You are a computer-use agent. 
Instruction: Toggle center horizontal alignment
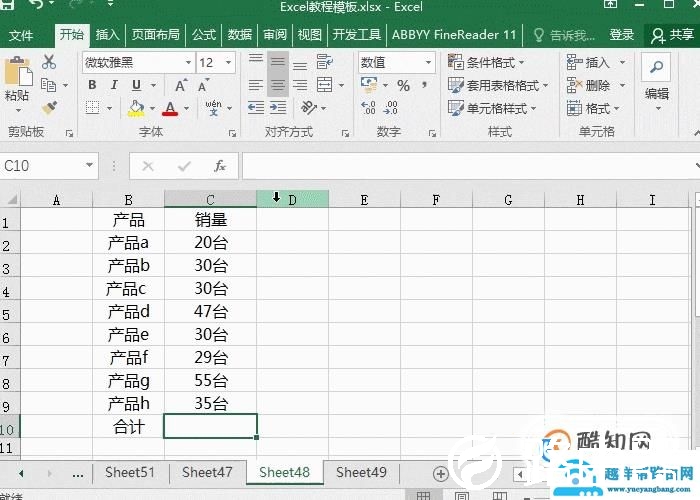point(277,86)
